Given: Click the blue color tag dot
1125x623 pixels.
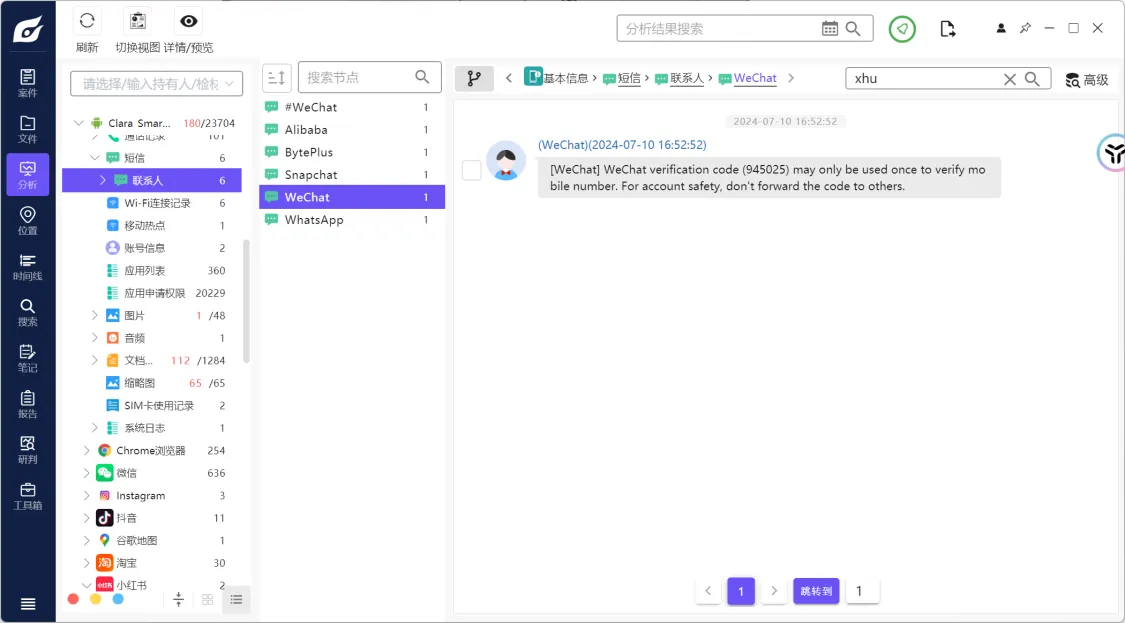Looking at the screenshot, I should pyautogui.click(x=118, y=599).
